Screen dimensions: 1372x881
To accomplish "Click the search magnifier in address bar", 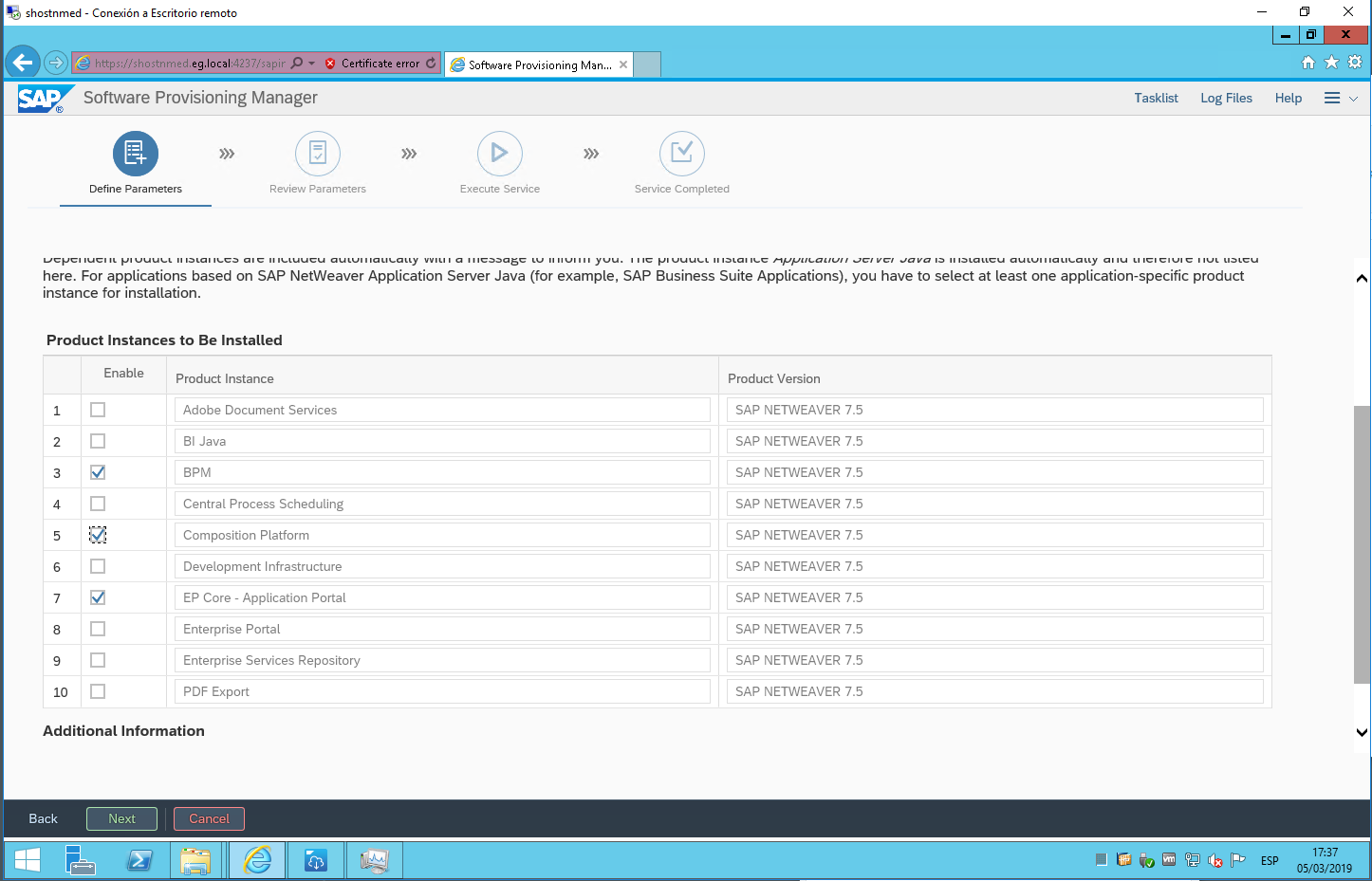I will (297, 64).
